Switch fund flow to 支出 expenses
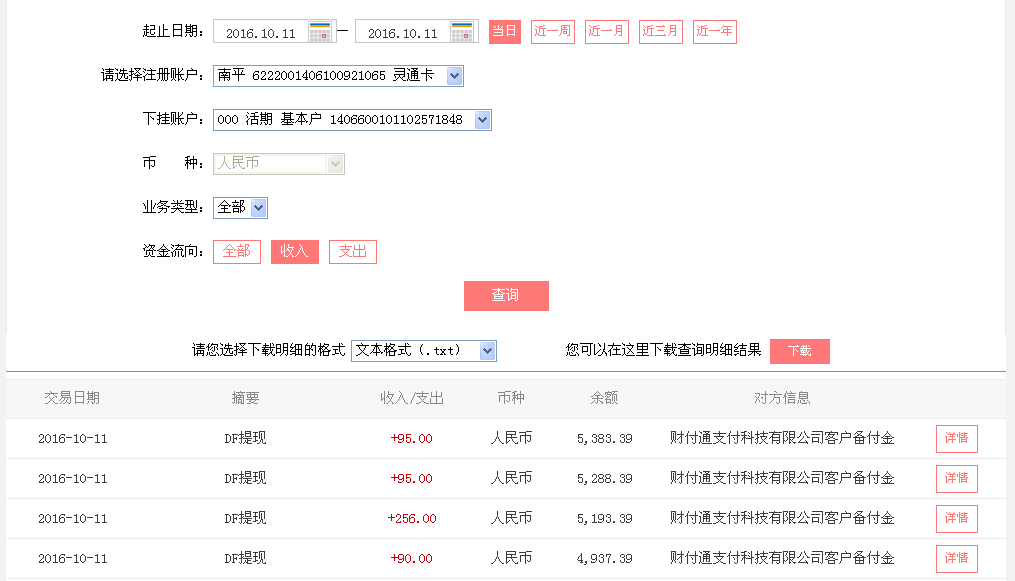The image size is (1015, 581). pos(352,251)
